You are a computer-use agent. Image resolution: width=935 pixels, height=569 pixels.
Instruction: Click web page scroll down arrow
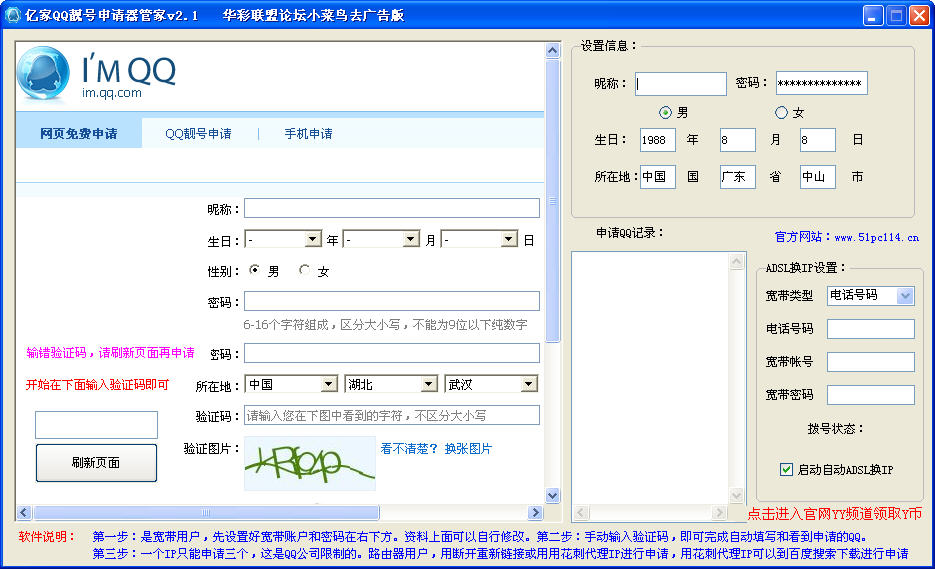pos(553,495)
